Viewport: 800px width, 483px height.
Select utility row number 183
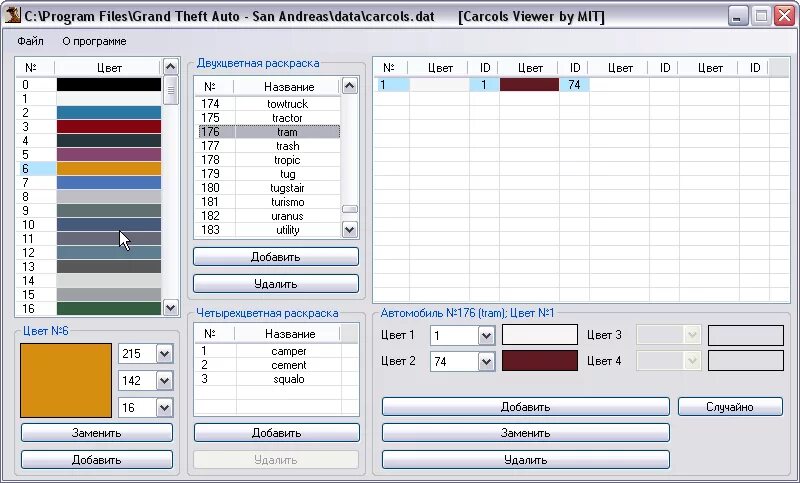coord(268,230)
